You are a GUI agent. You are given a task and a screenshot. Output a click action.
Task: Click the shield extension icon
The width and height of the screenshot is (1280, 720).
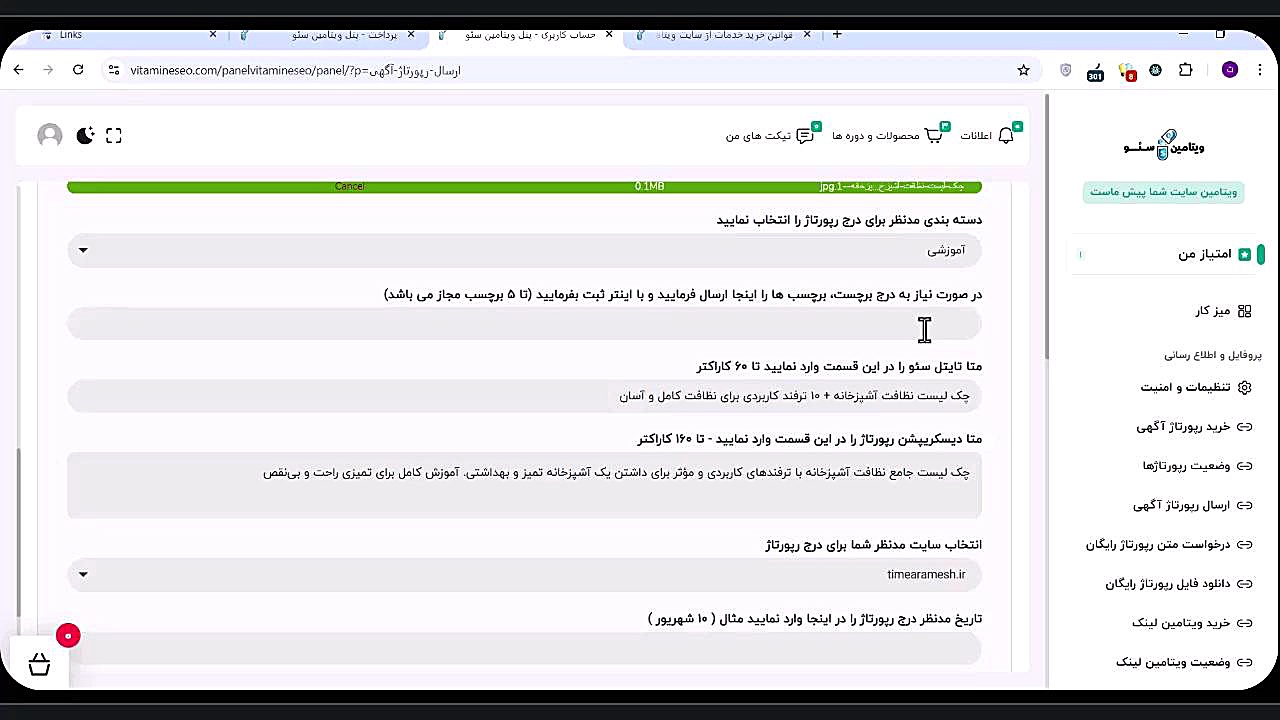[x=1065, y=70]
